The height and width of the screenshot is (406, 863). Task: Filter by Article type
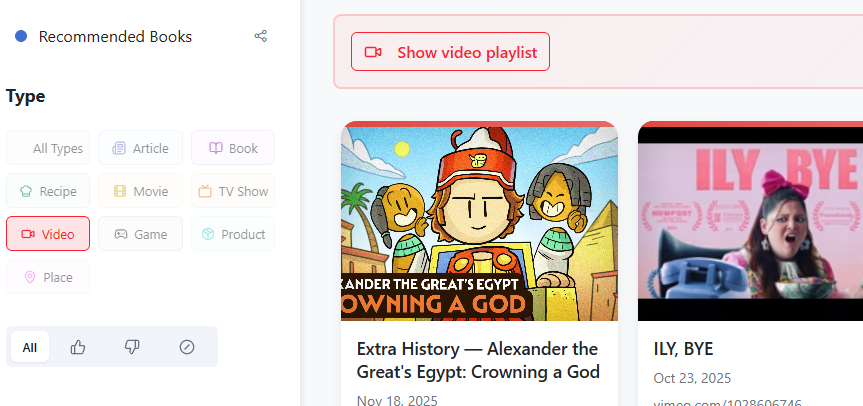pos(140,148)
